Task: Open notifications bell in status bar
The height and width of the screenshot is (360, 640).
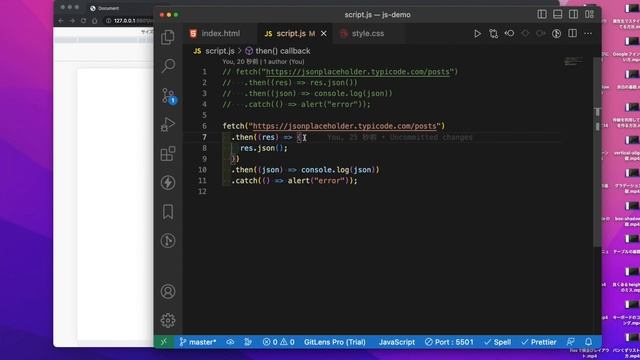Action: [588, 342]
